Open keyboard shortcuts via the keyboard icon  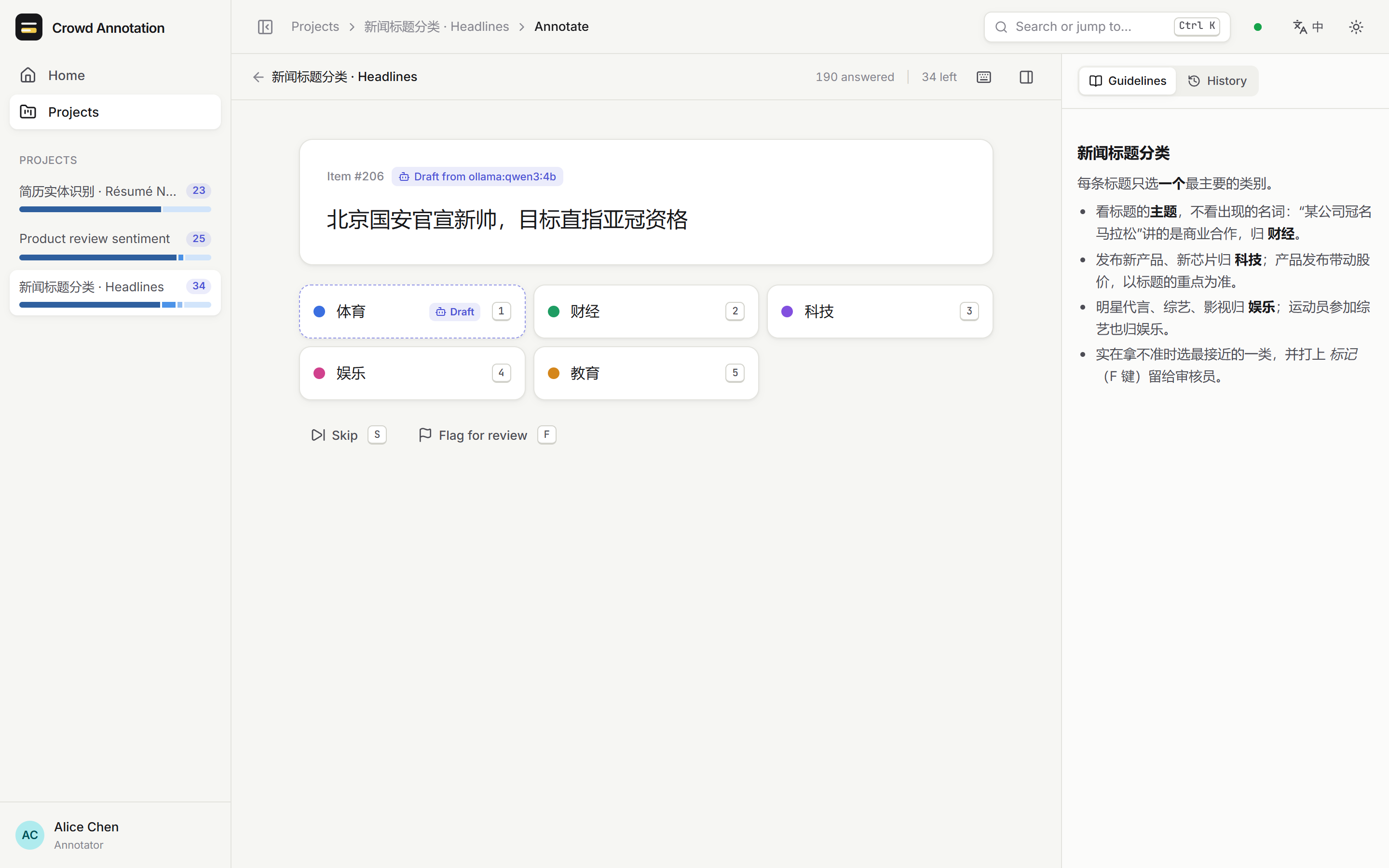pyautogui.click(x=984, y=77)
